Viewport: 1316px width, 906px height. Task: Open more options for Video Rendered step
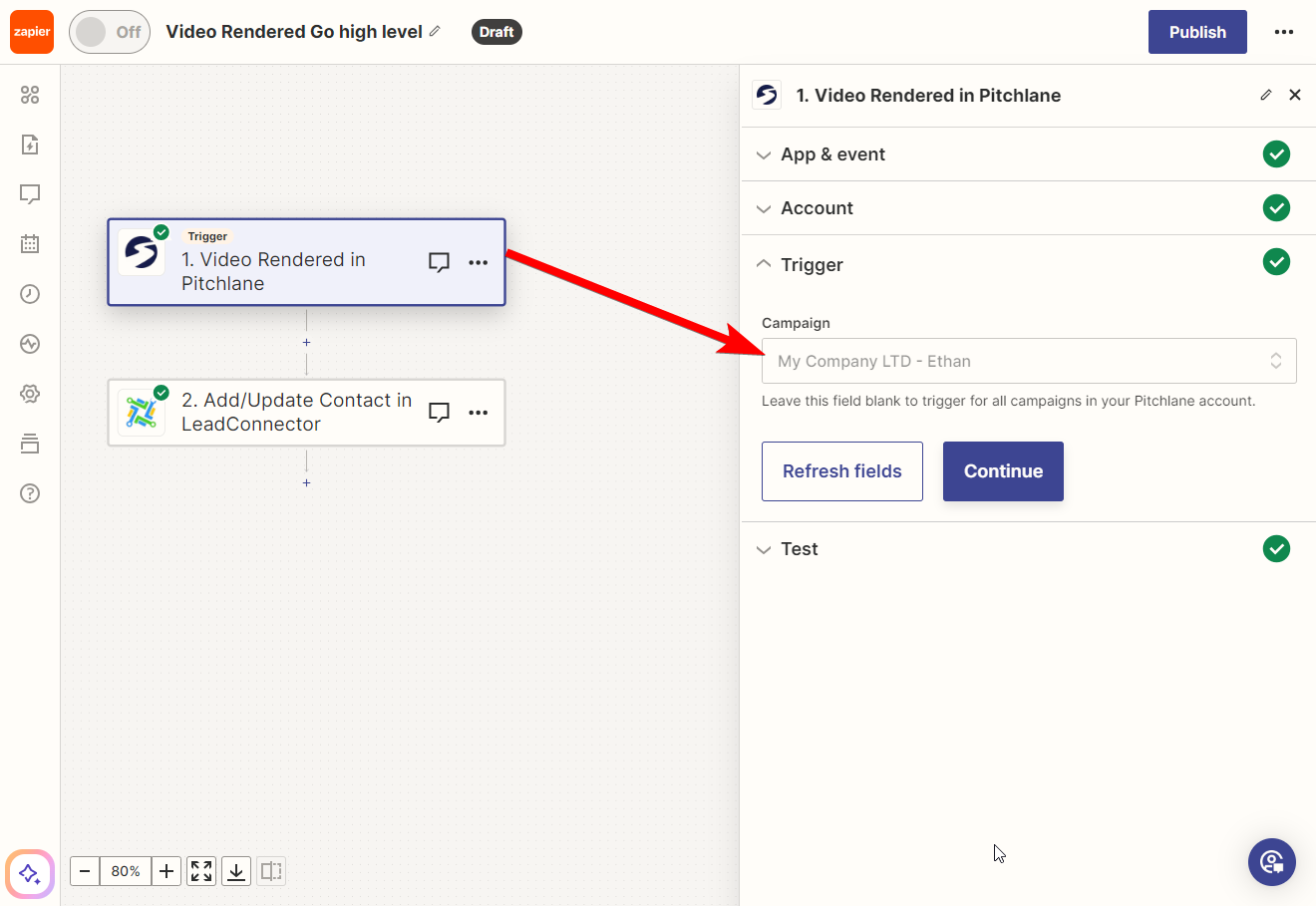point(479,262)
